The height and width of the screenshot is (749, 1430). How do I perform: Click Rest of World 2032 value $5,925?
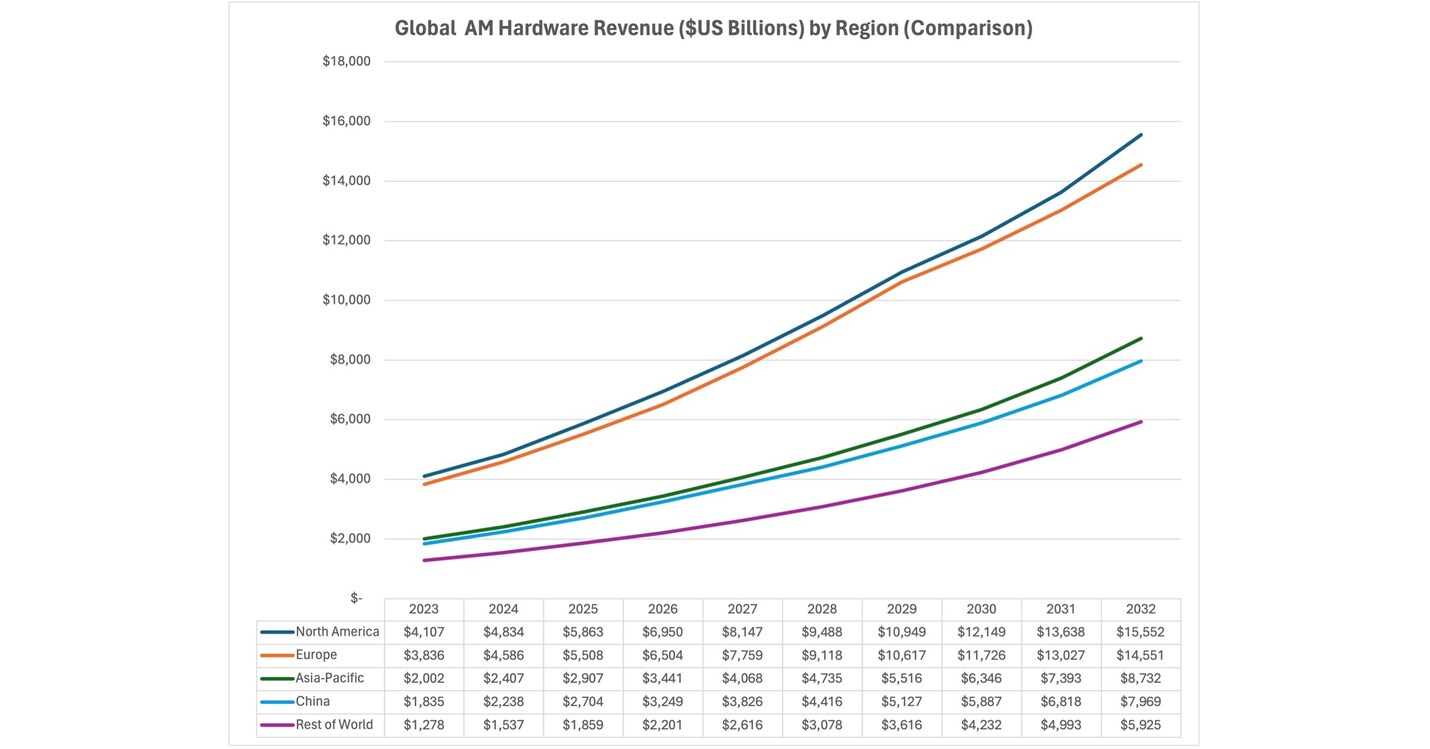coord(1141,725)
